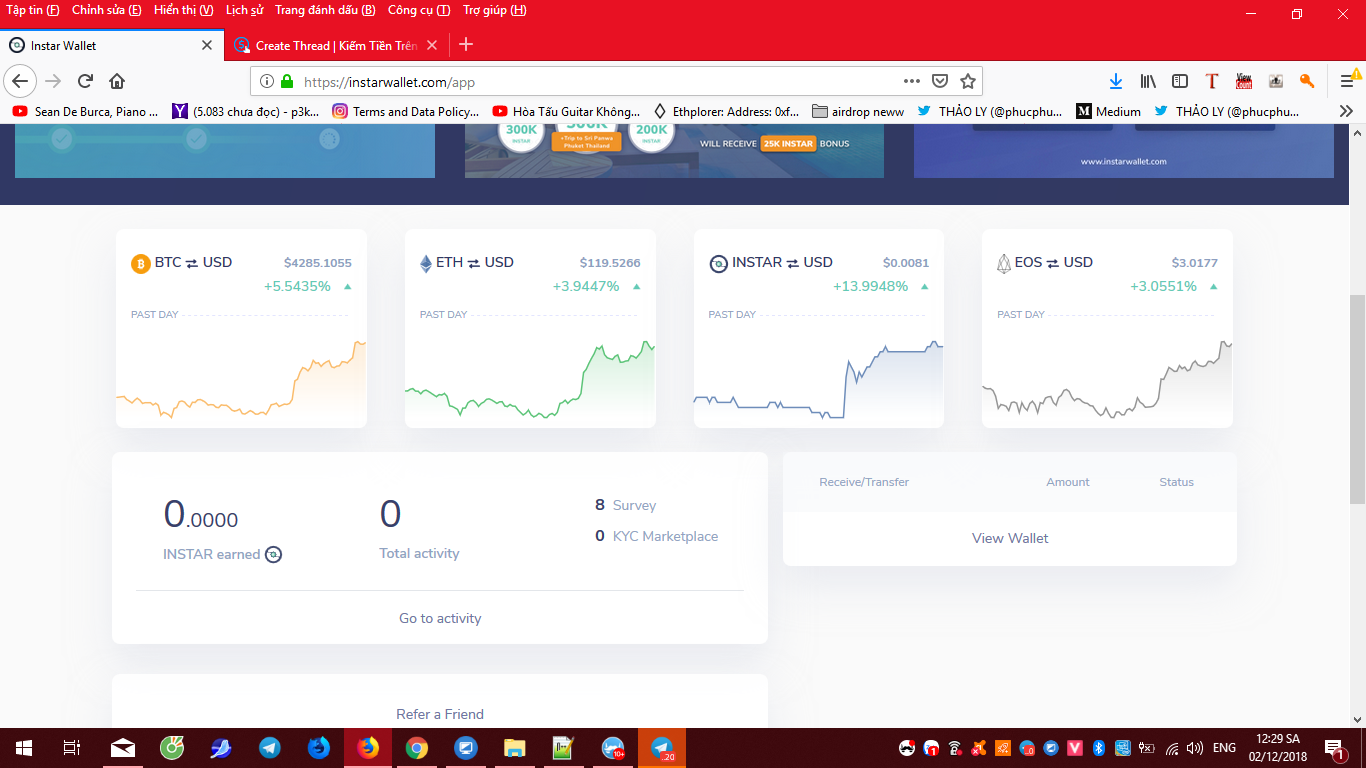Open the Hiển thị (View) menu
Viewport: 1366px width, 768px height.
click(x=184, y=10)
